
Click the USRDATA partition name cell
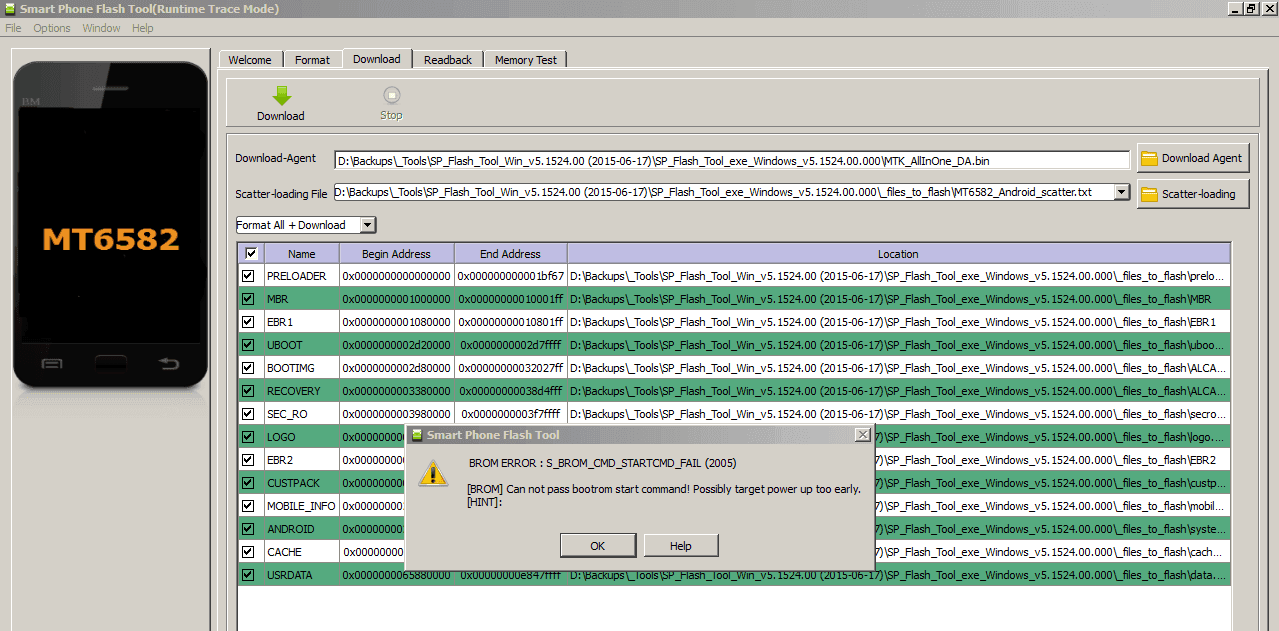(302, 575)
